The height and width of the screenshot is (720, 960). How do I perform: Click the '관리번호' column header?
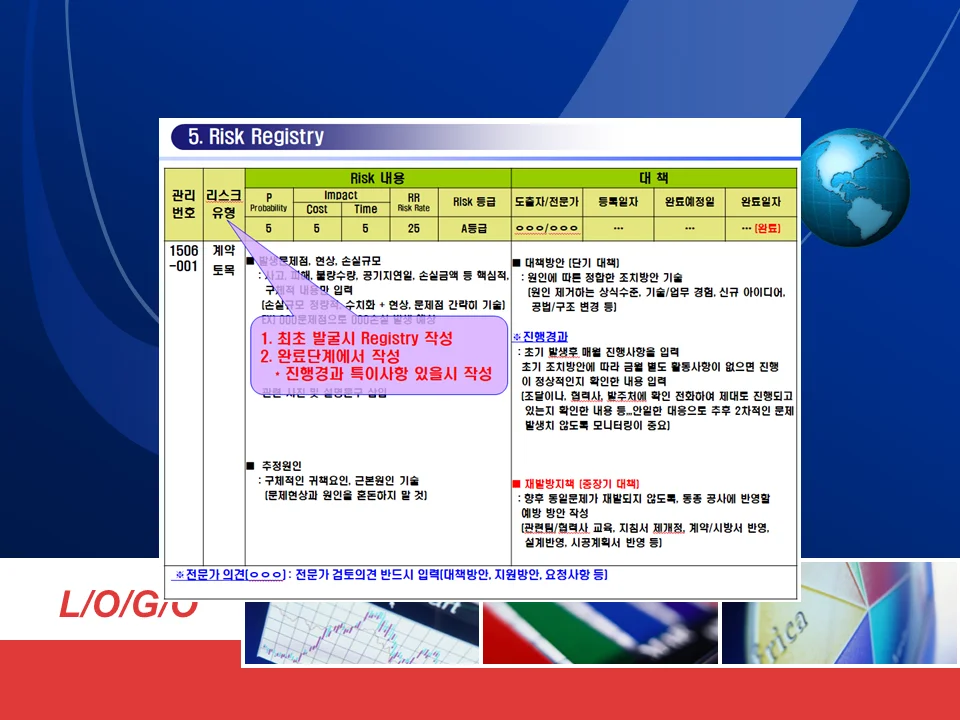pos(182,205)
